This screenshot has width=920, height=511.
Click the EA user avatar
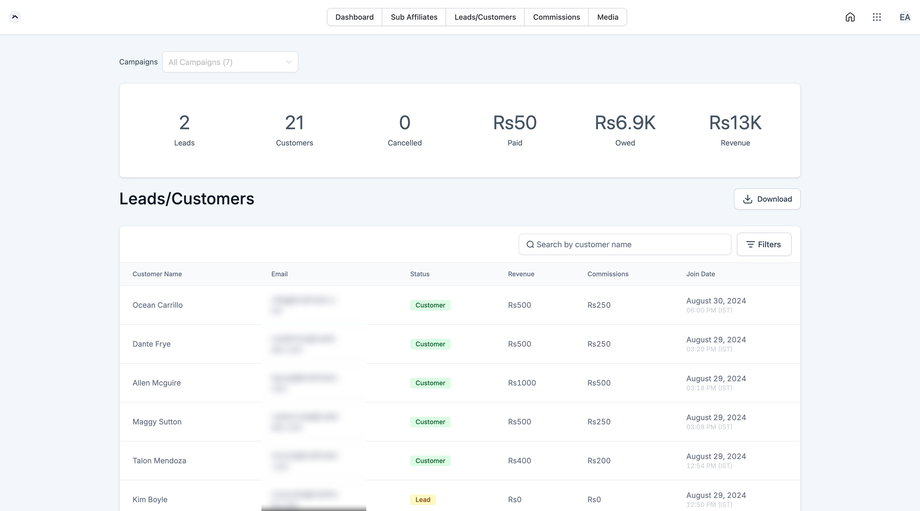tap(905, 17)
